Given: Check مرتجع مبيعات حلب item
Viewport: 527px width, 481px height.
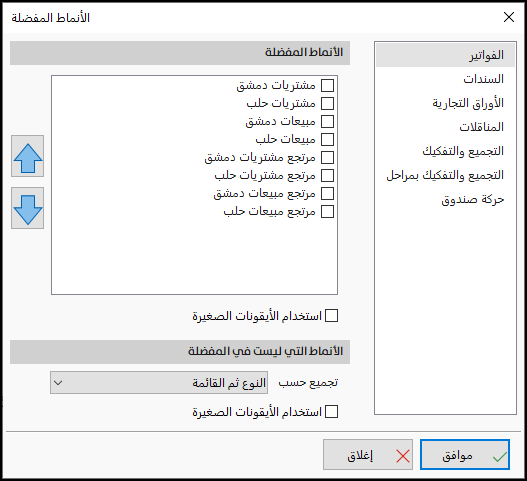Looking at the screenshot, I should click(x=327, y=212).
